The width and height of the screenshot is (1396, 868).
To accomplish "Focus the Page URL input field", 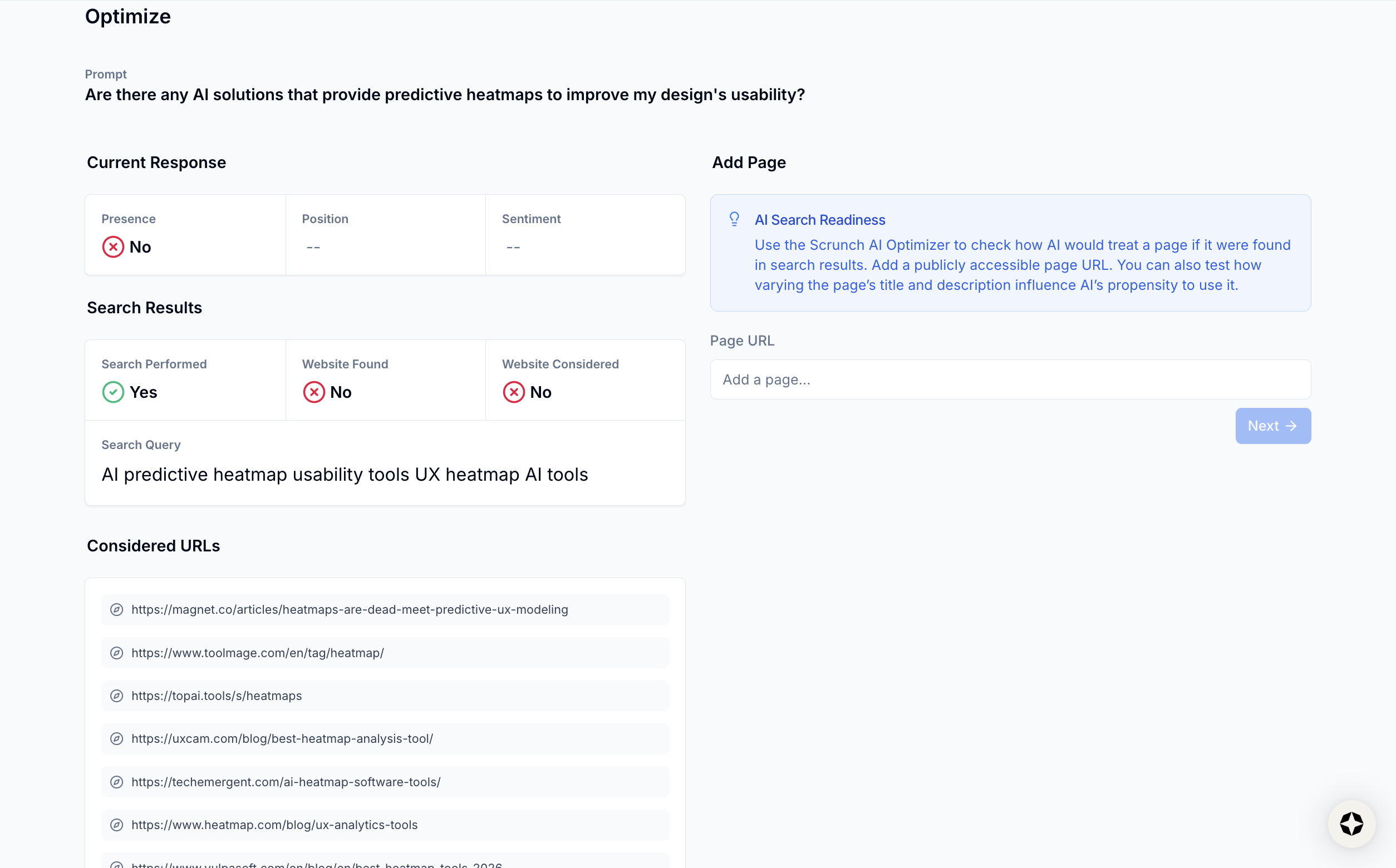I will (x=1010, y=379).
